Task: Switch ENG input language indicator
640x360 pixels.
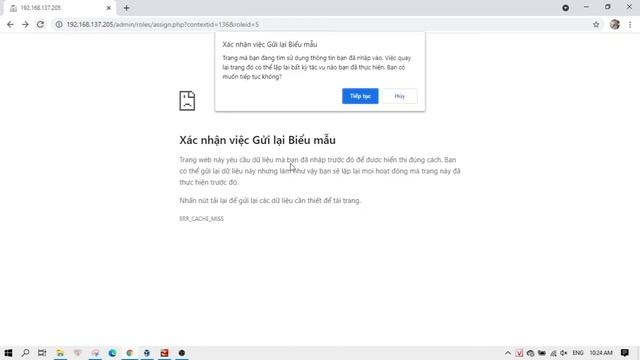Action: (x=578, y=353)
